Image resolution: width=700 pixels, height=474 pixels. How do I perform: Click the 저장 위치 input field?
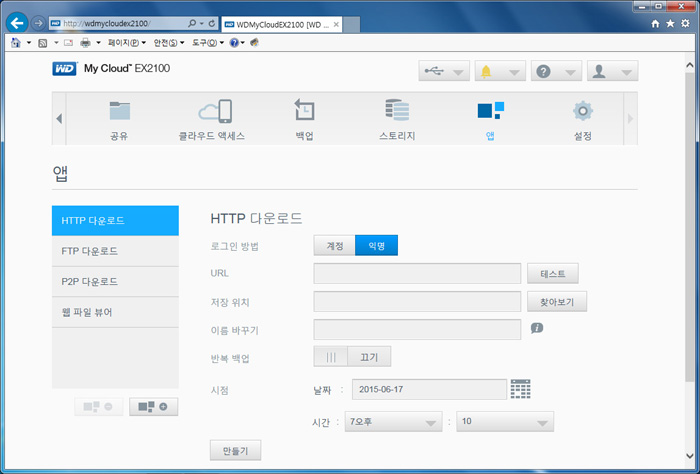tap(417, 302)
